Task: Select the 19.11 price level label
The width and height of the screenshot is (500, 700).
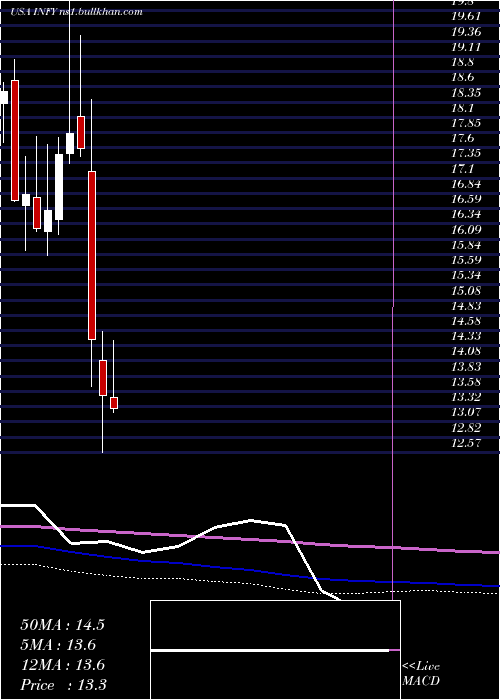Action: coord(466,47)
